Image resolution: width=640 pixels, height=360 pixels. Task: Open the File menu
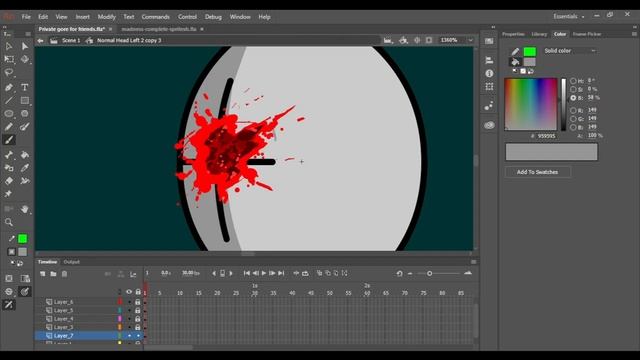tap(26, 17)
